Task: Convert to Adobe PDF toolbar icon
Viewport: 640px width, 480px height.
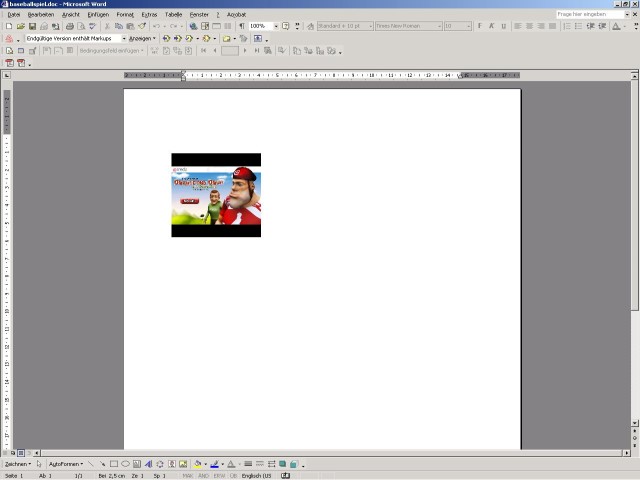Action: (9, 63)
